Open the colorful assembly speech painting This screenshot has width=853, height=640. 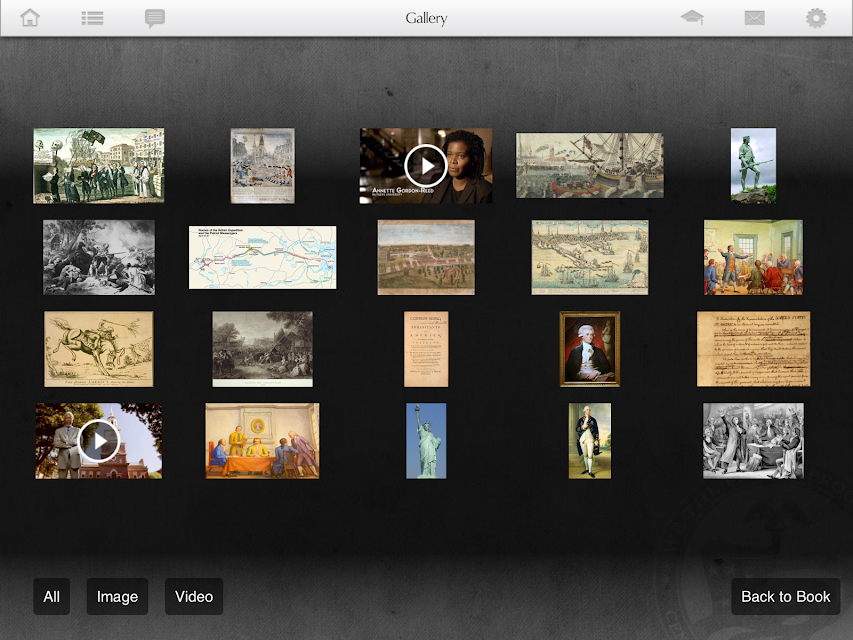click(753, 257)
